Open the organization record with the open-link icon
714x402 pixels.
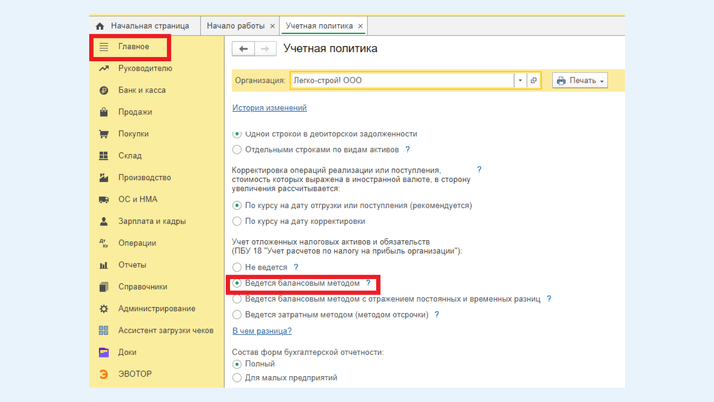(534, 81)
